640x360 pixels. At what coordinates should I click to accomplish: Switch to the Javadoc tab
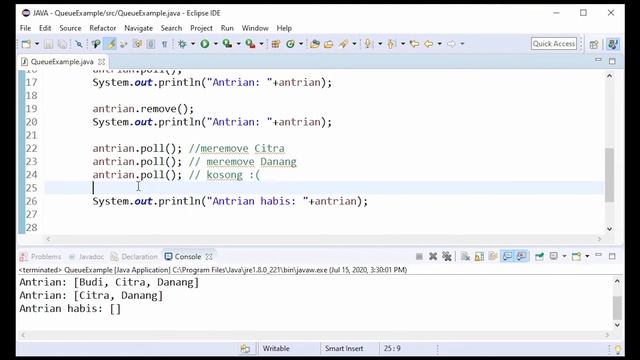coord(86,256)
